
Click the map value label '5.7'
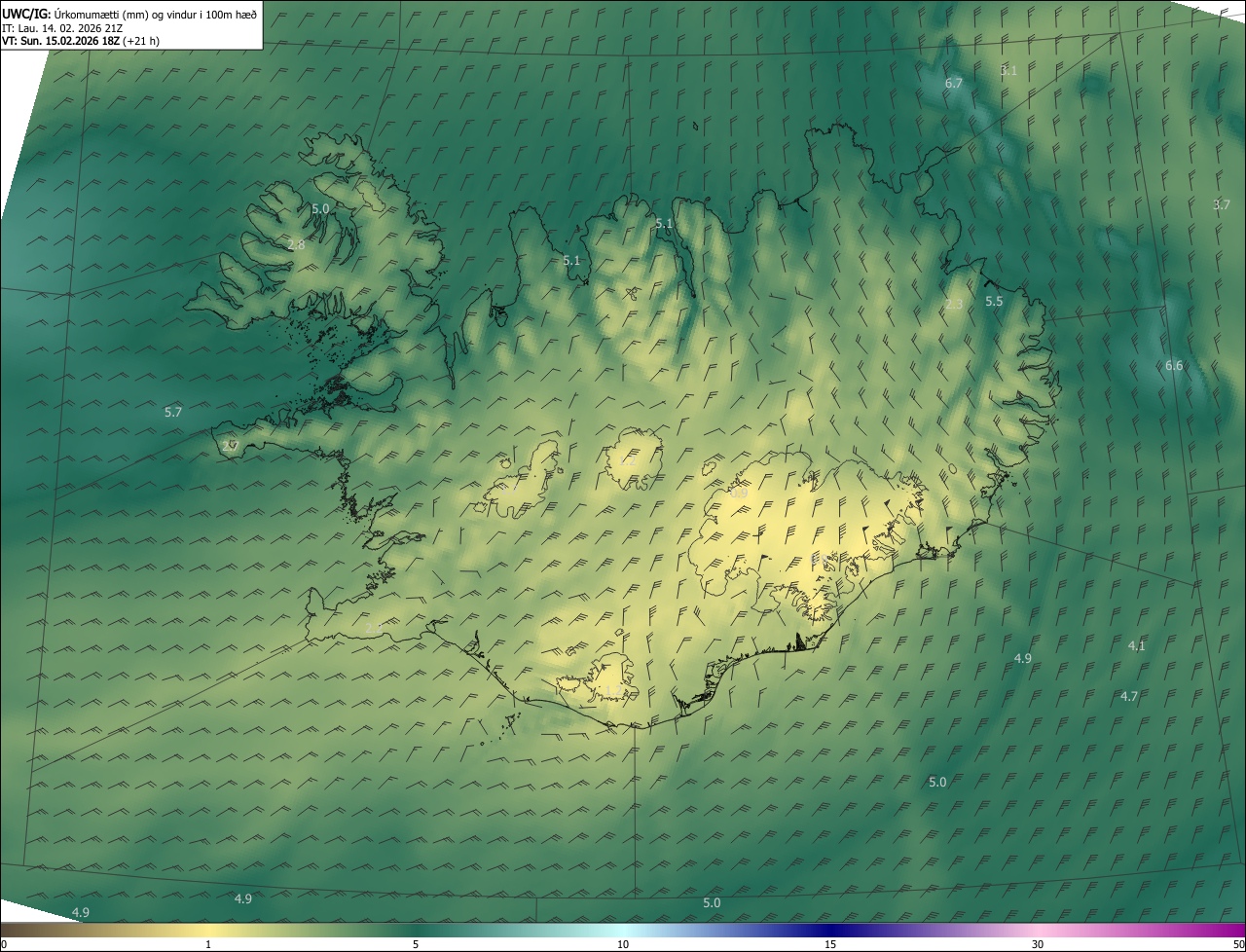coord(173,412)
